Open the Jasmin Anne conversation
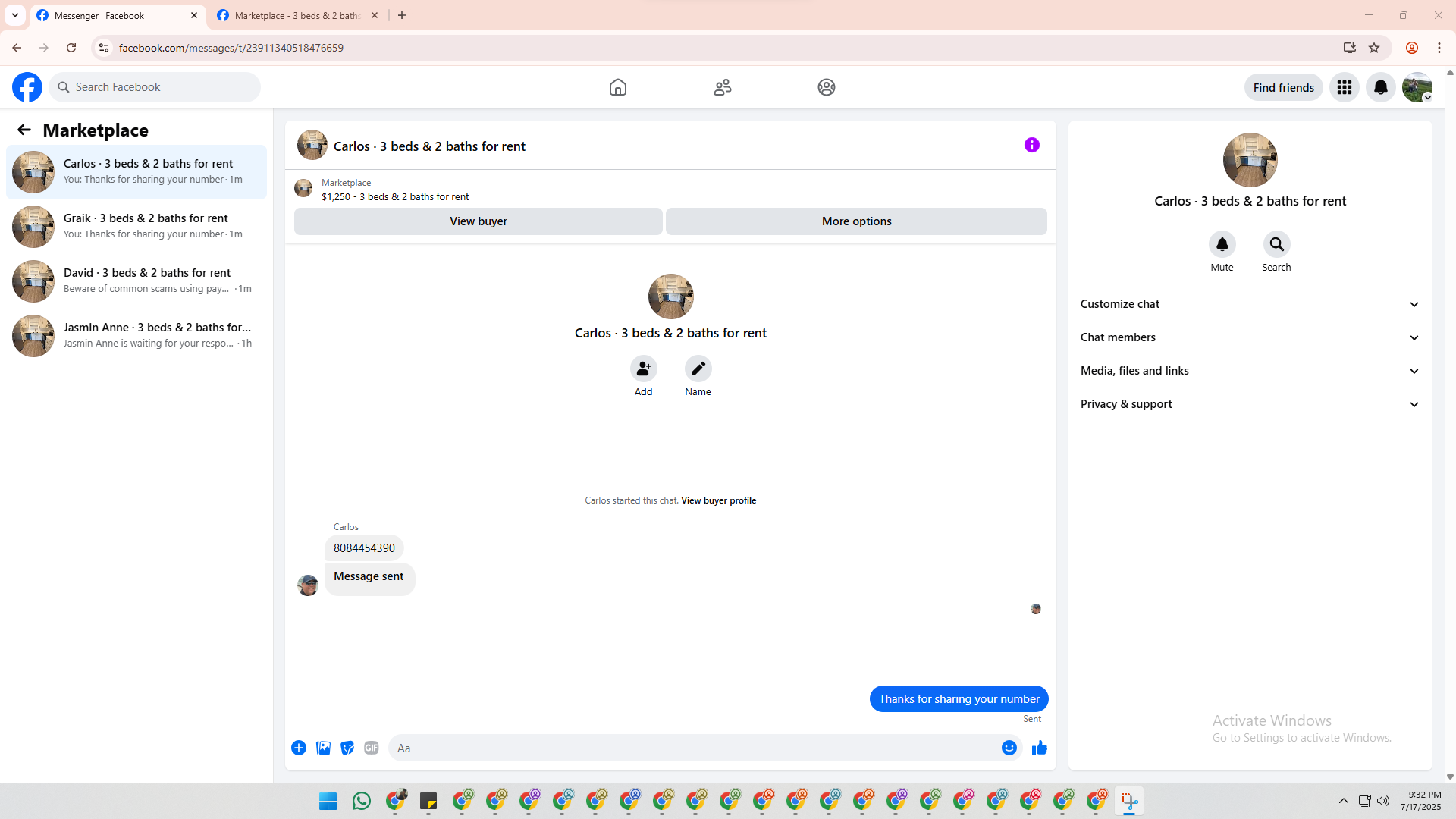1456x819 pixels. tap(136, 336)
